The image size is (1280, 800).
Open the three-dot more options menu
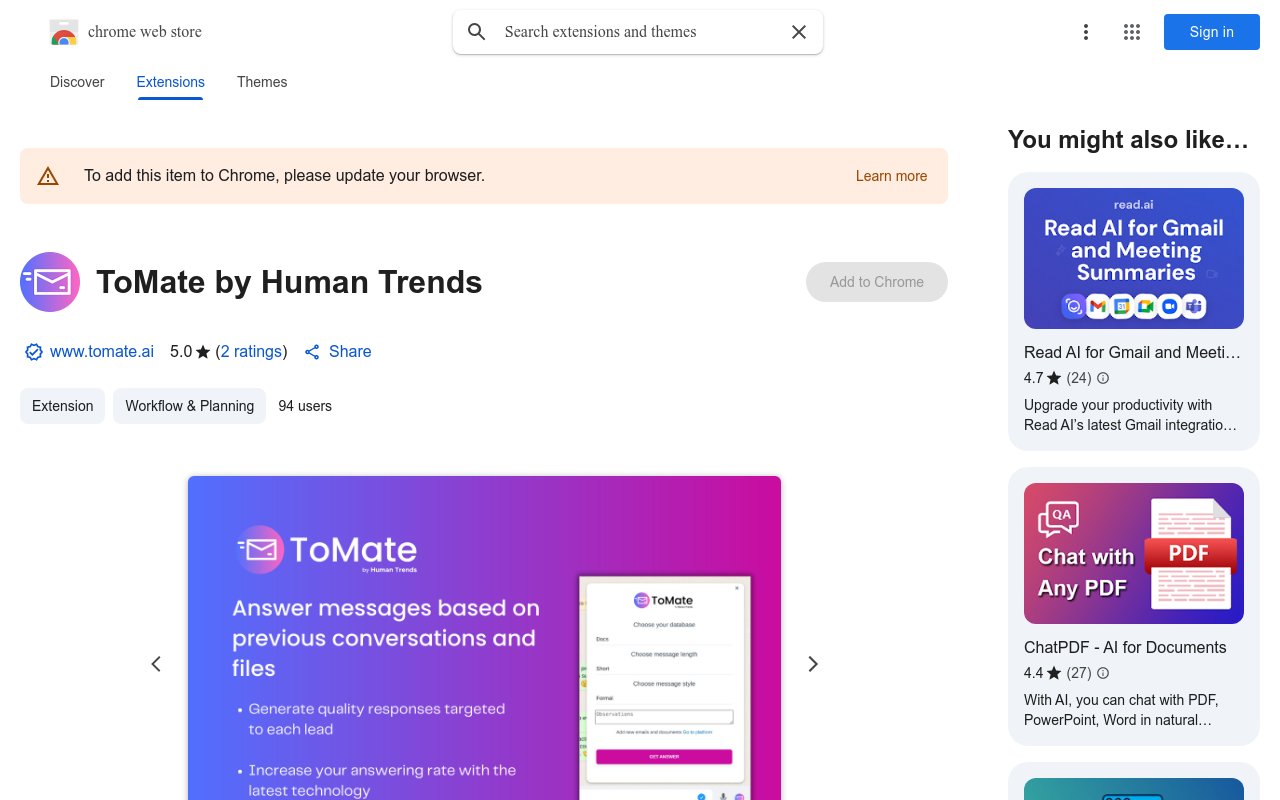1086,32
